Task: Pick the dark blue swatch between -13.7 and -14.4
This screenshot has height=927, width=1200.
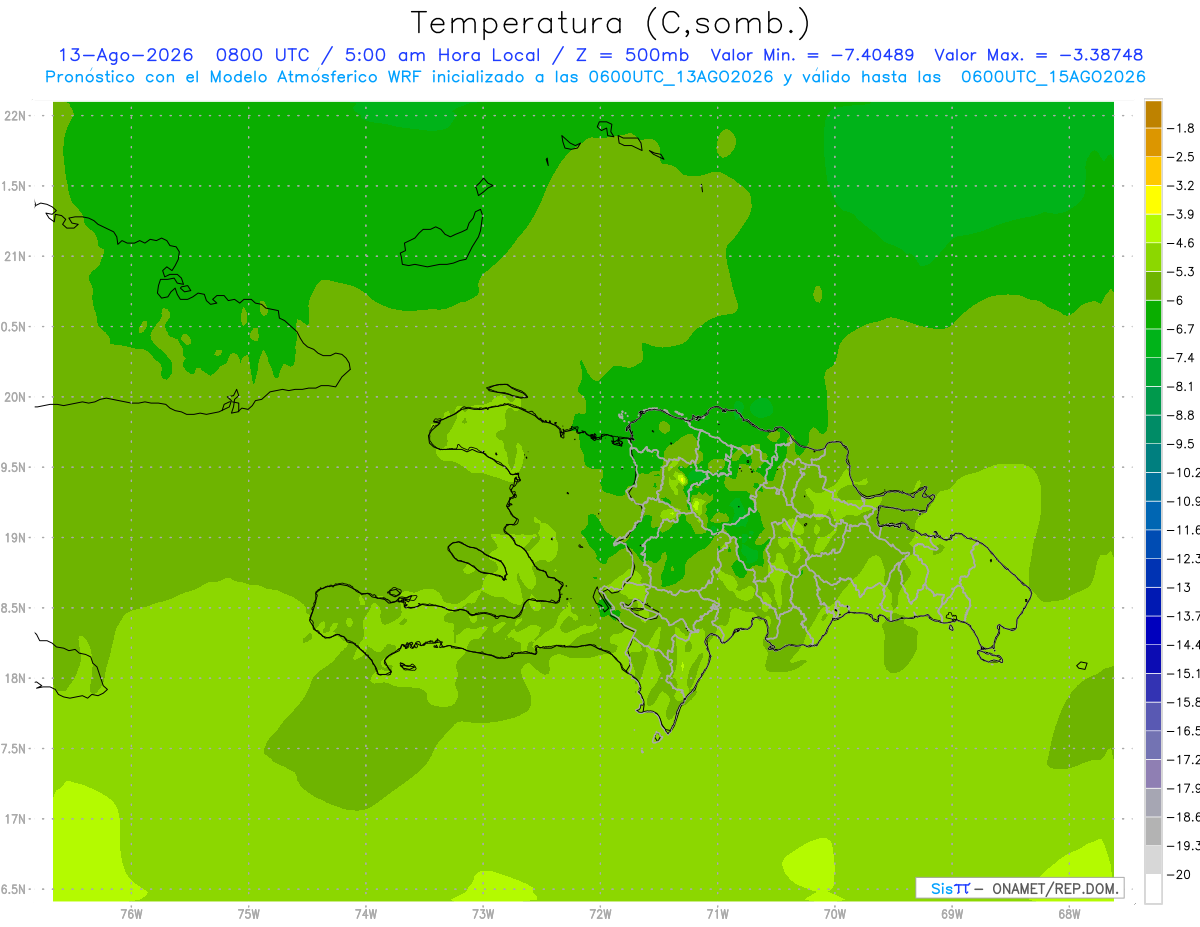Action: pyautogui.click(x=1153, y=630)
